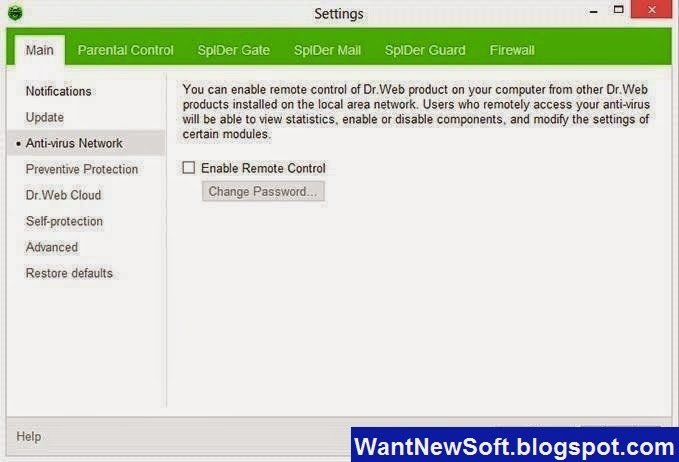
Task: Maximize the Settings window
Action: coord(618,10)
